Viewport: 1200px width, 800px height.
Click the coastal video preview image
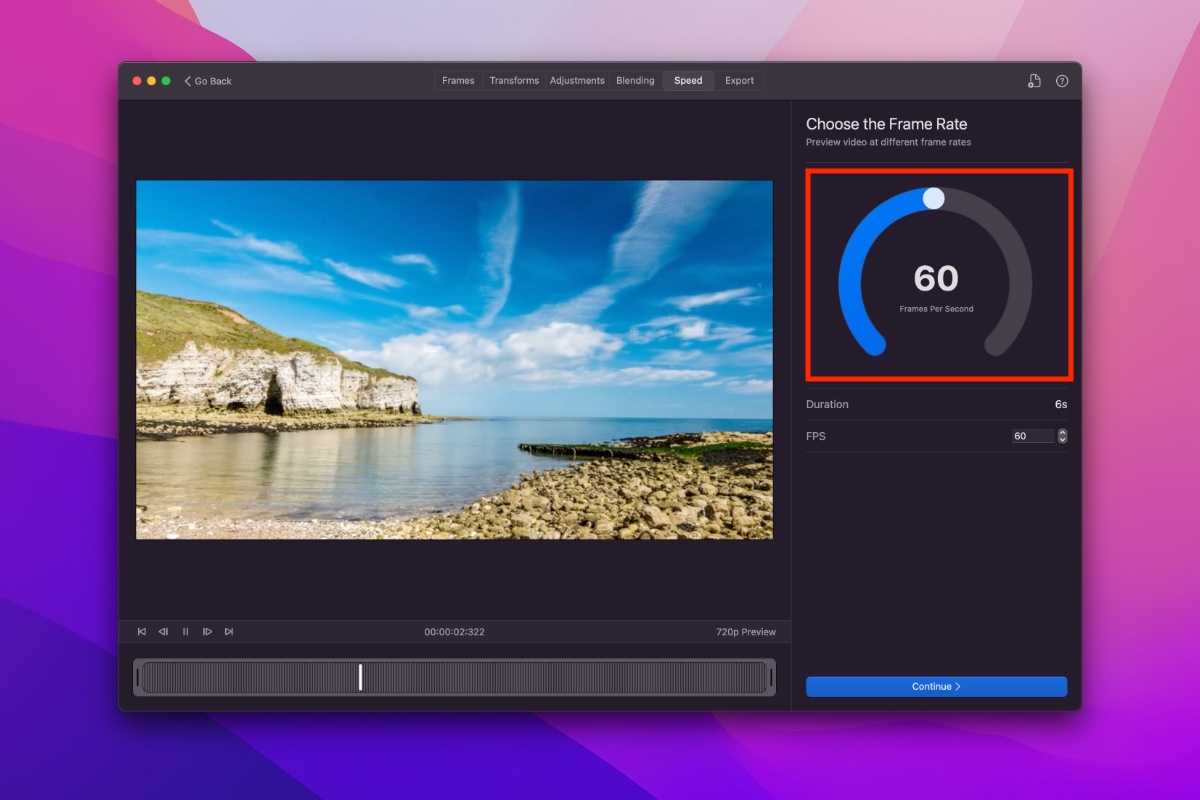point(454,360)
